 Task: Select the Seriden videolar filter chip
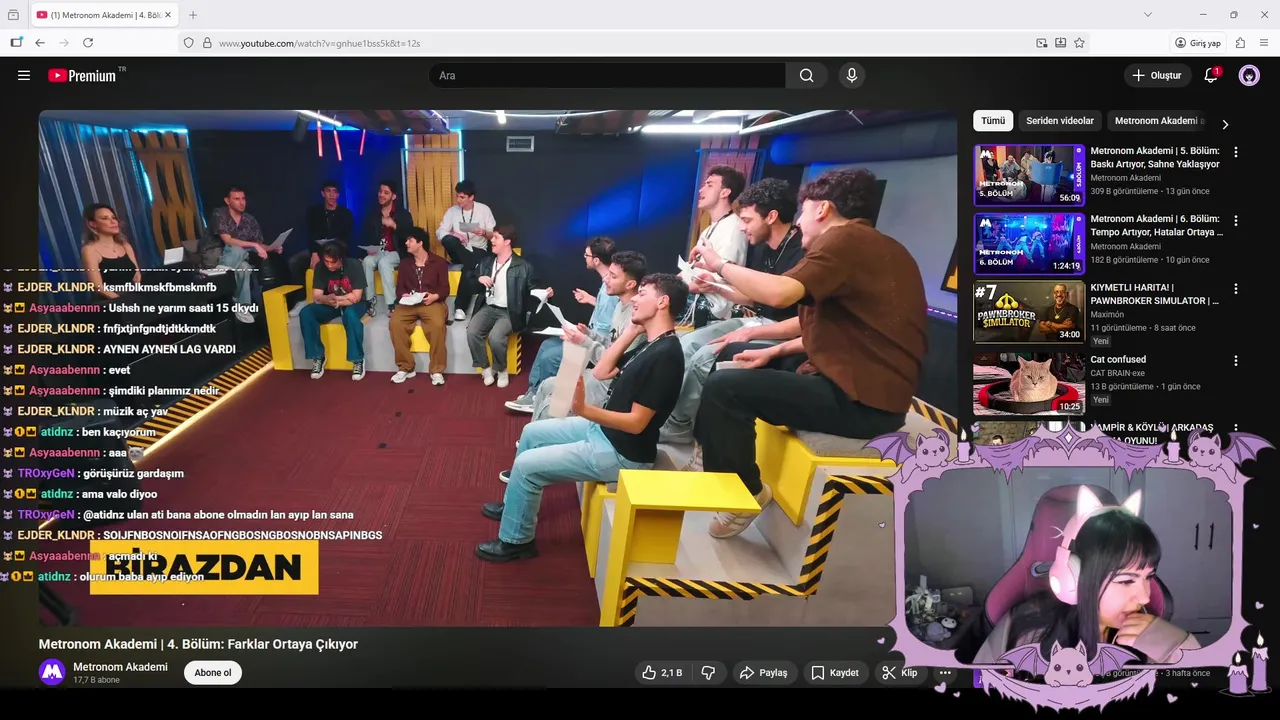coord(1060,121)
